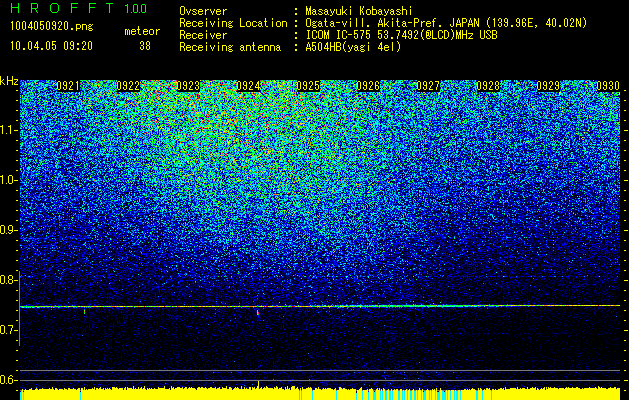This screenshot has height=400, width=629.
Task: Click the 'Ovserver' field label
Action: (203, 12)
